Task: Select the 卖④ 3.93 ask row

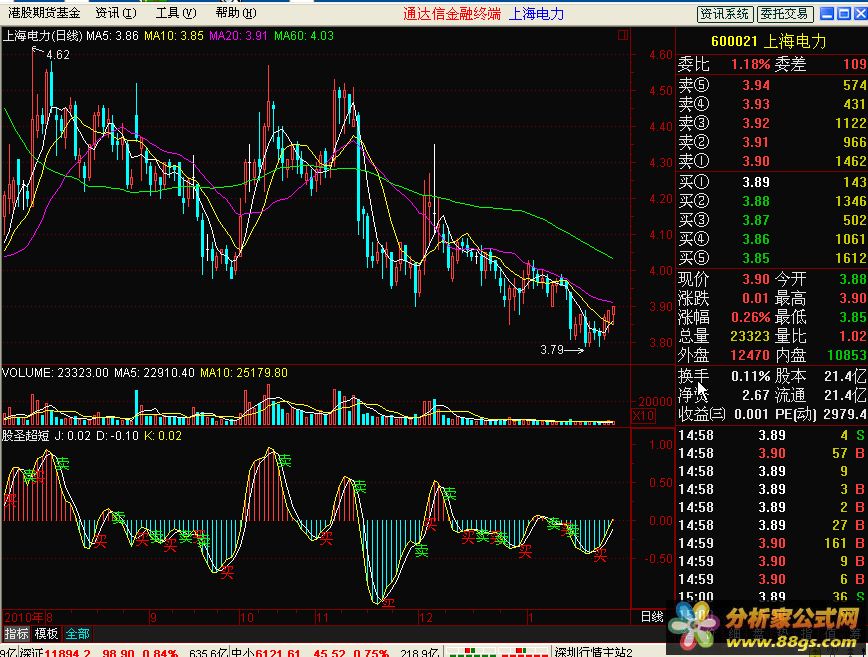Action: 772,104
